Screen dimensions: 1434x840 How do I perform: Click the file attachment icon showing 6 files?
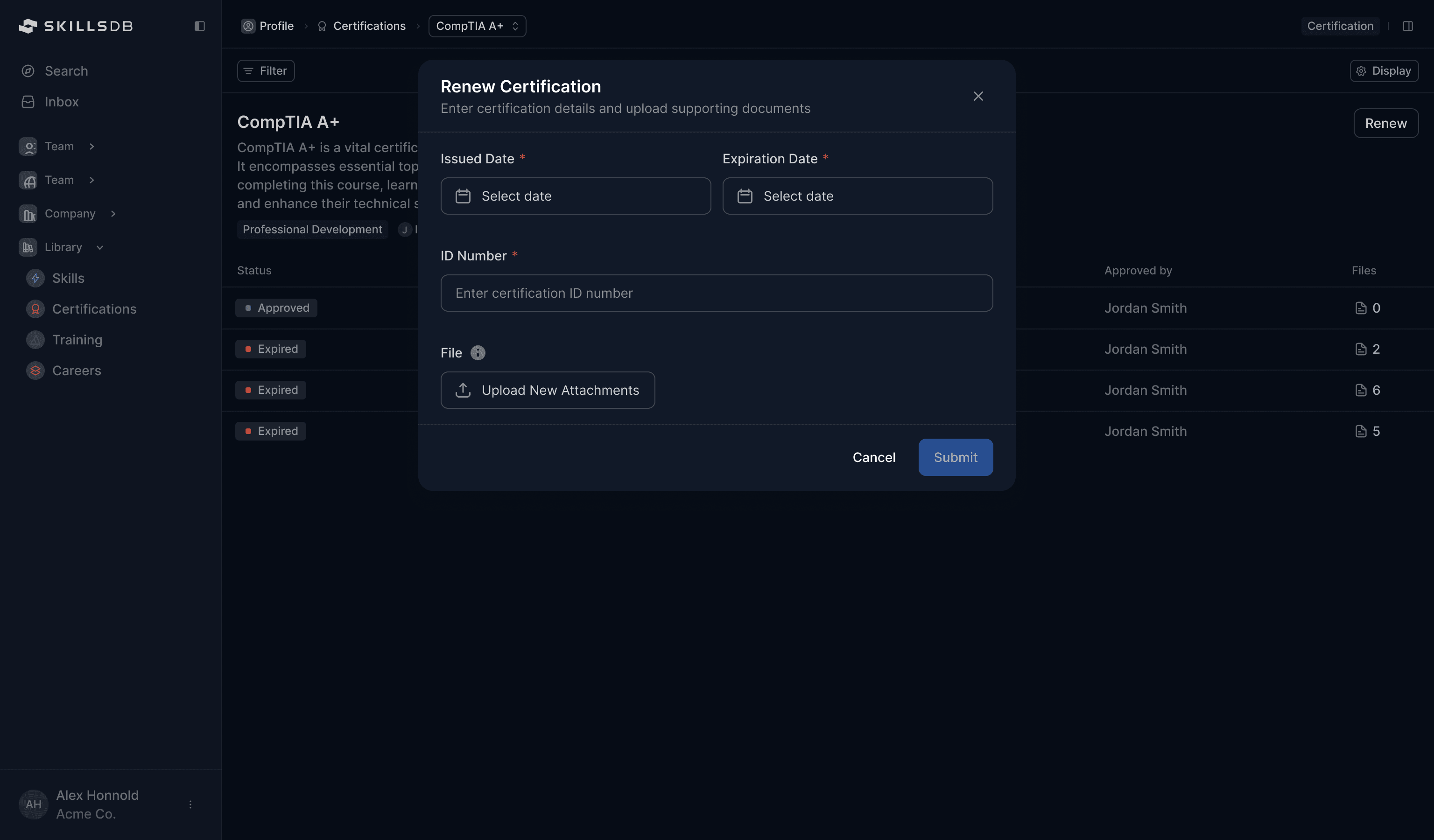[x=1361, y=390]
